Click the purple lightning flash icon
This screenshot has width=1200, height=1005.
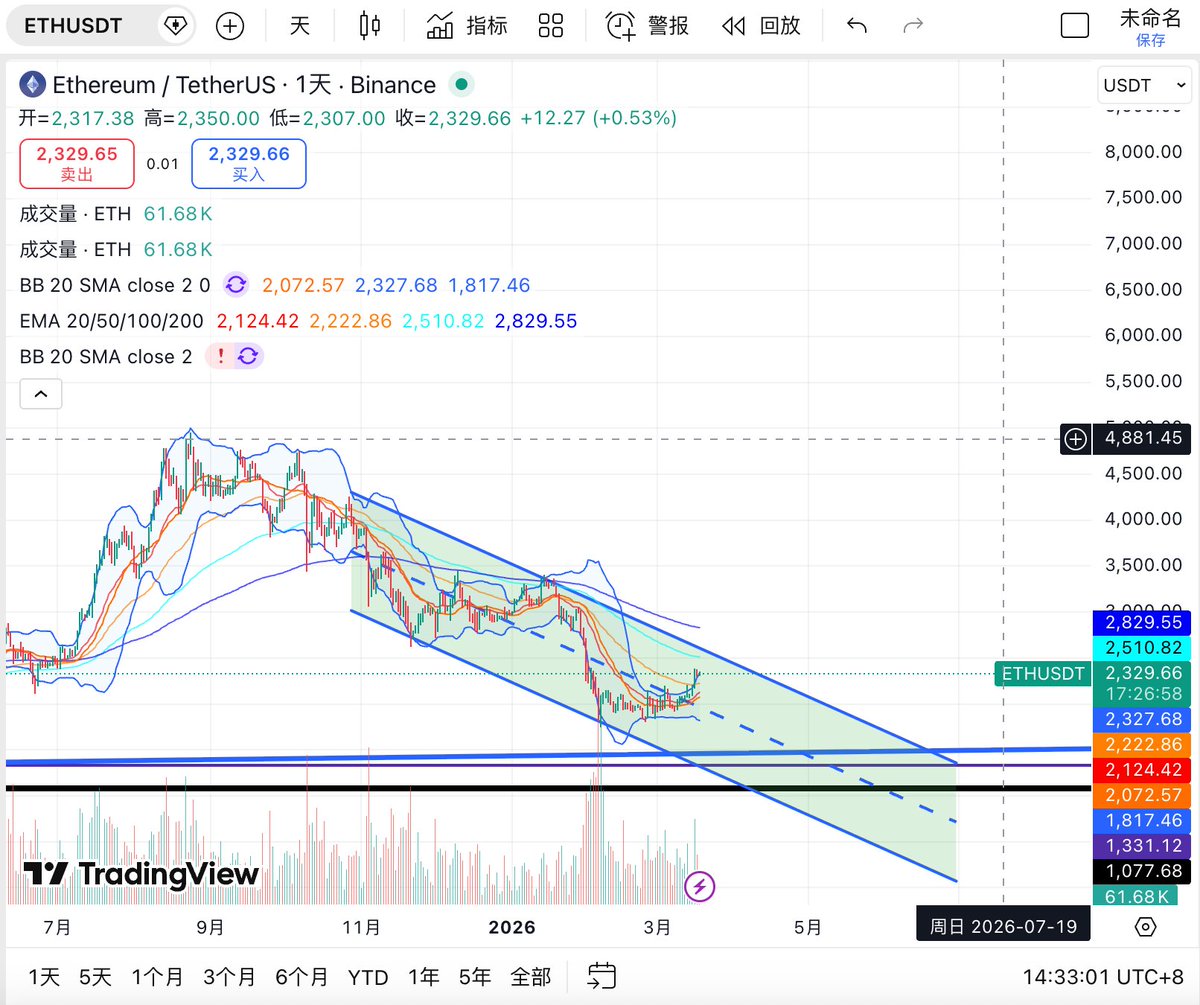coord(700,885)
